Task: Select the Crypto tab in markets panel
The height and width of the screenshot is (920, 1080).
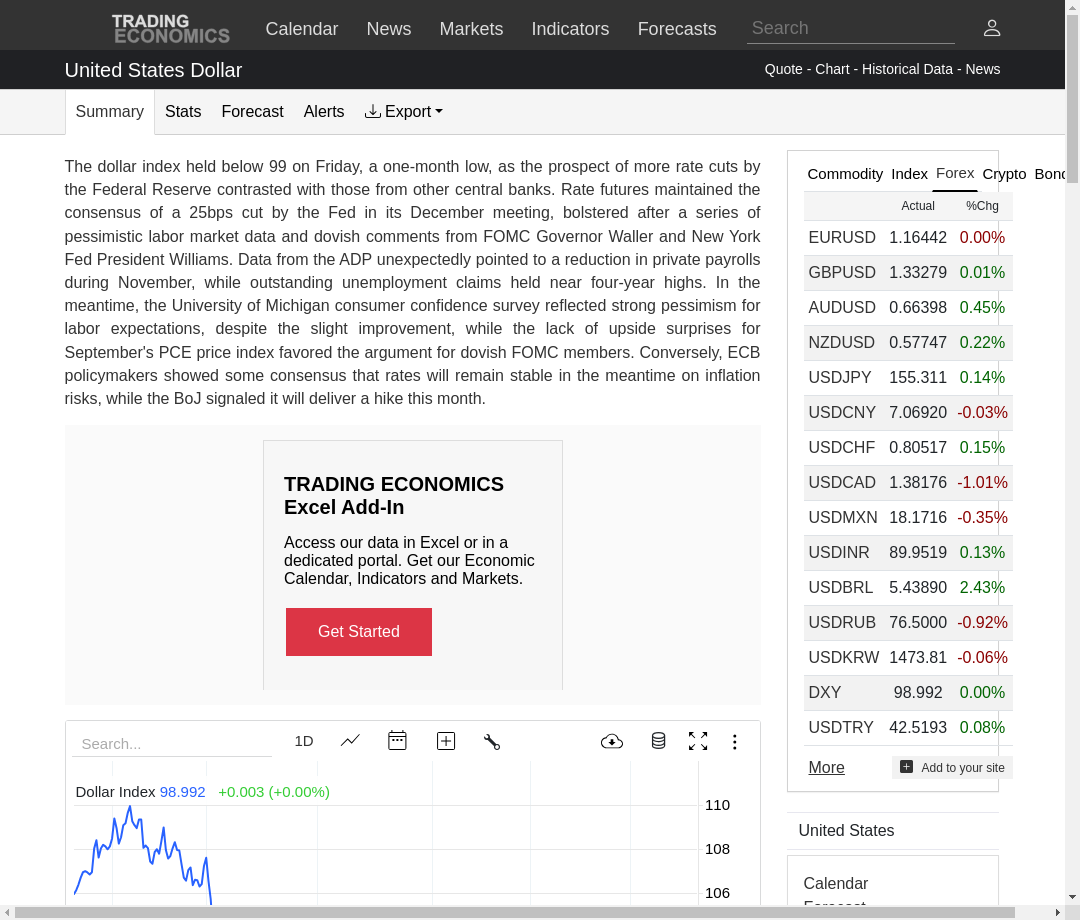Action: click(1004, 174)
